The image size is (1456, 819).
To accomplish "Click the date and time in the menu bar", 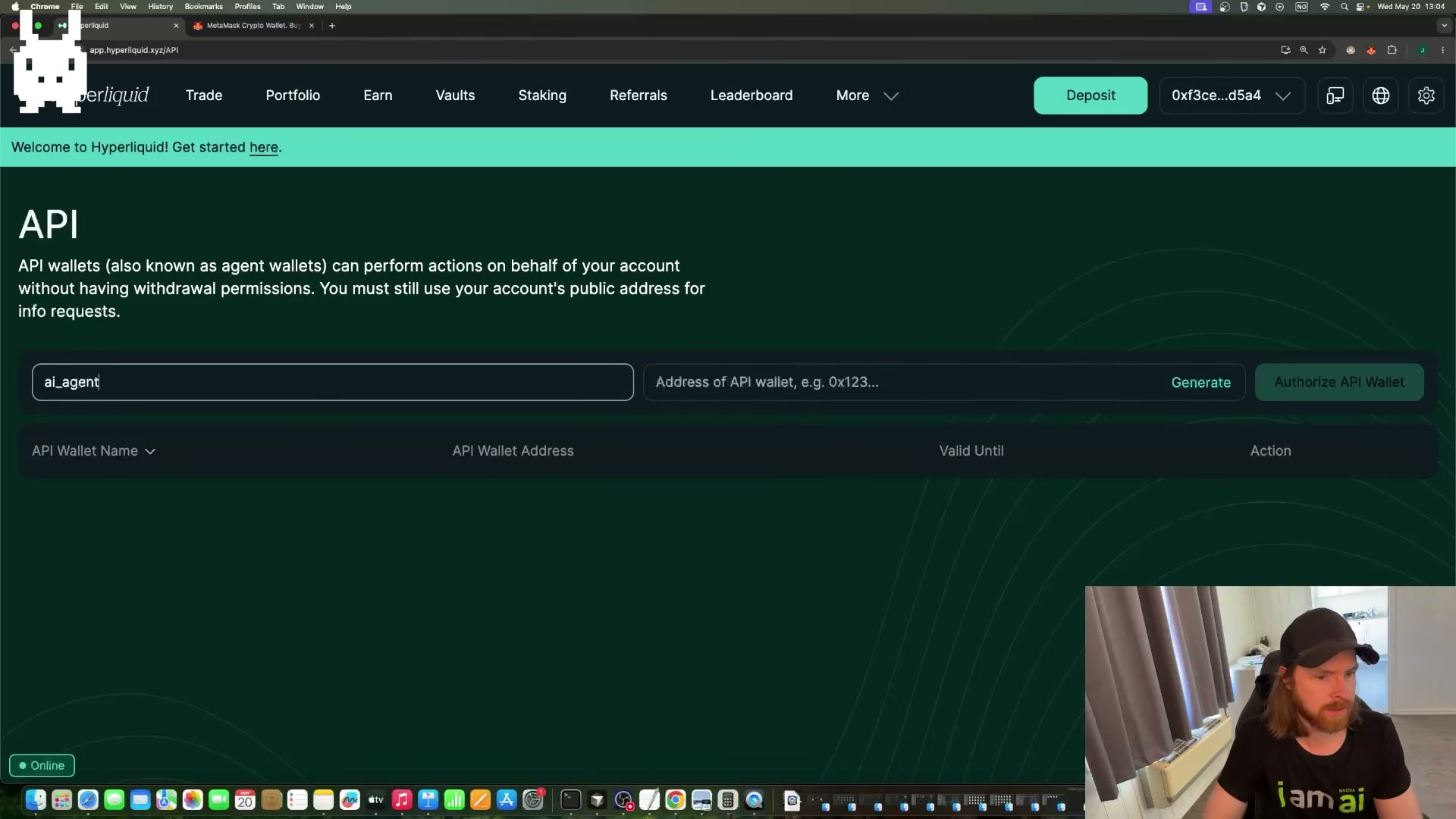I will click(1410, 6).
